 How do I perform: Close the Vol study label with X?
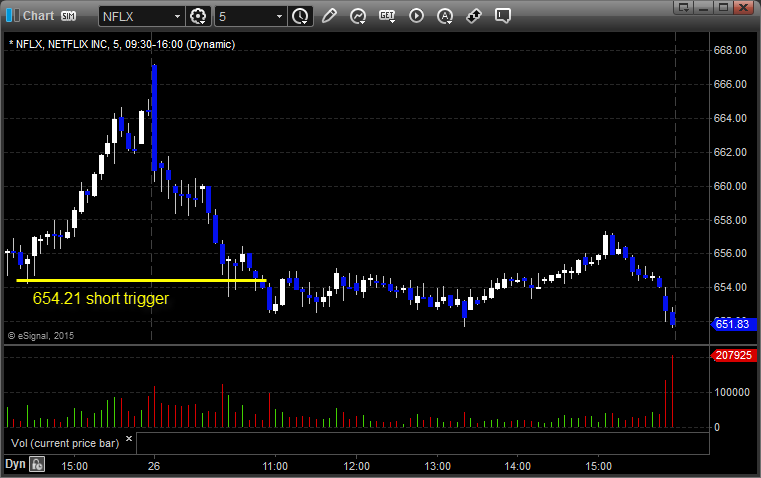pyautogui.click(x=129, y=439)
